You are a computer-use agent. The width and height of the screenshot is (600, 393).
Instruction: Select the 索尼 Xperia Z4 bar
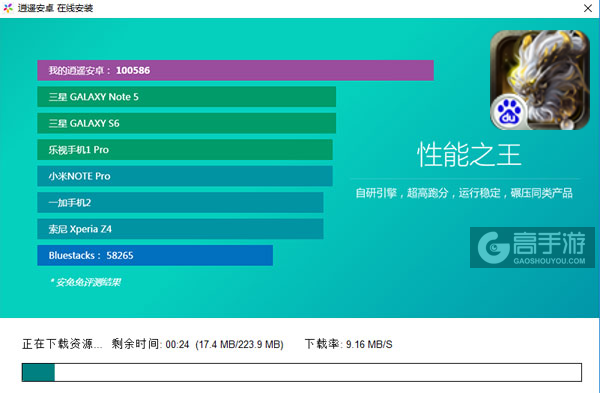click(x=180, y=229)
